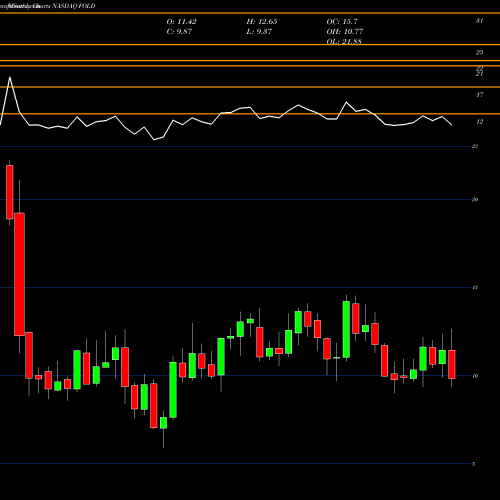Image resolution: width=500 pixels, height=500 pixels.
Task: Select the close value C: 9.87
Action: tap(179, 32)
